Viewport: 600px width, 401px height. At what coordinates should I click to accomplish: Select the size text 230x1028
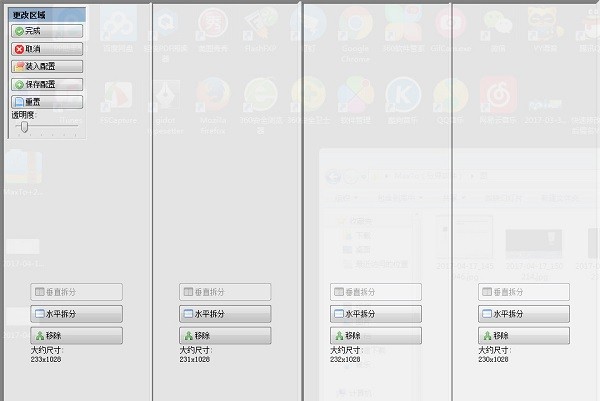pyautogui.click(x=493, y=359)
